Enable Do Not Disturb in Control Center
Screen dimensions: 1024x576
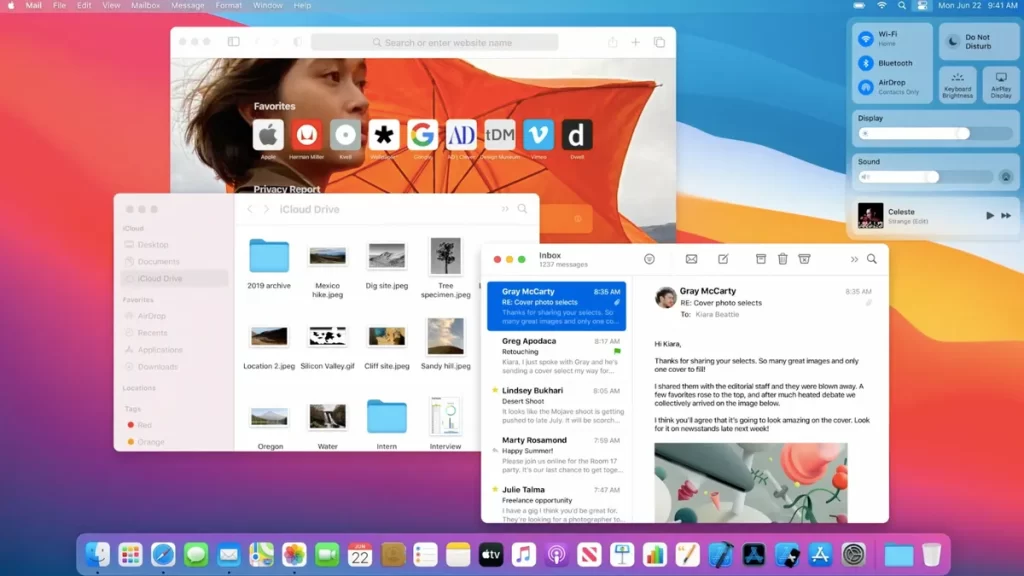963,39
